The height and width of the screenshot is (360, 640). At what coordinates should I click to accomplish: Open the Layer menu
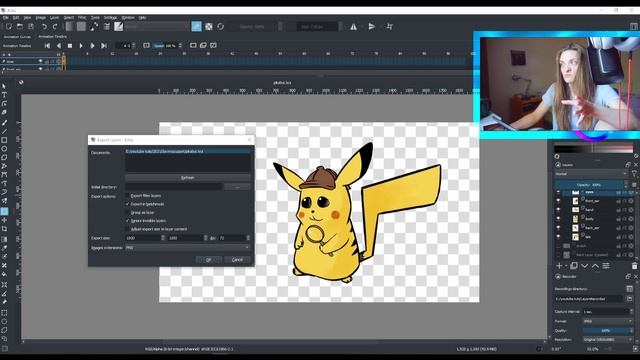coord(54,18)
